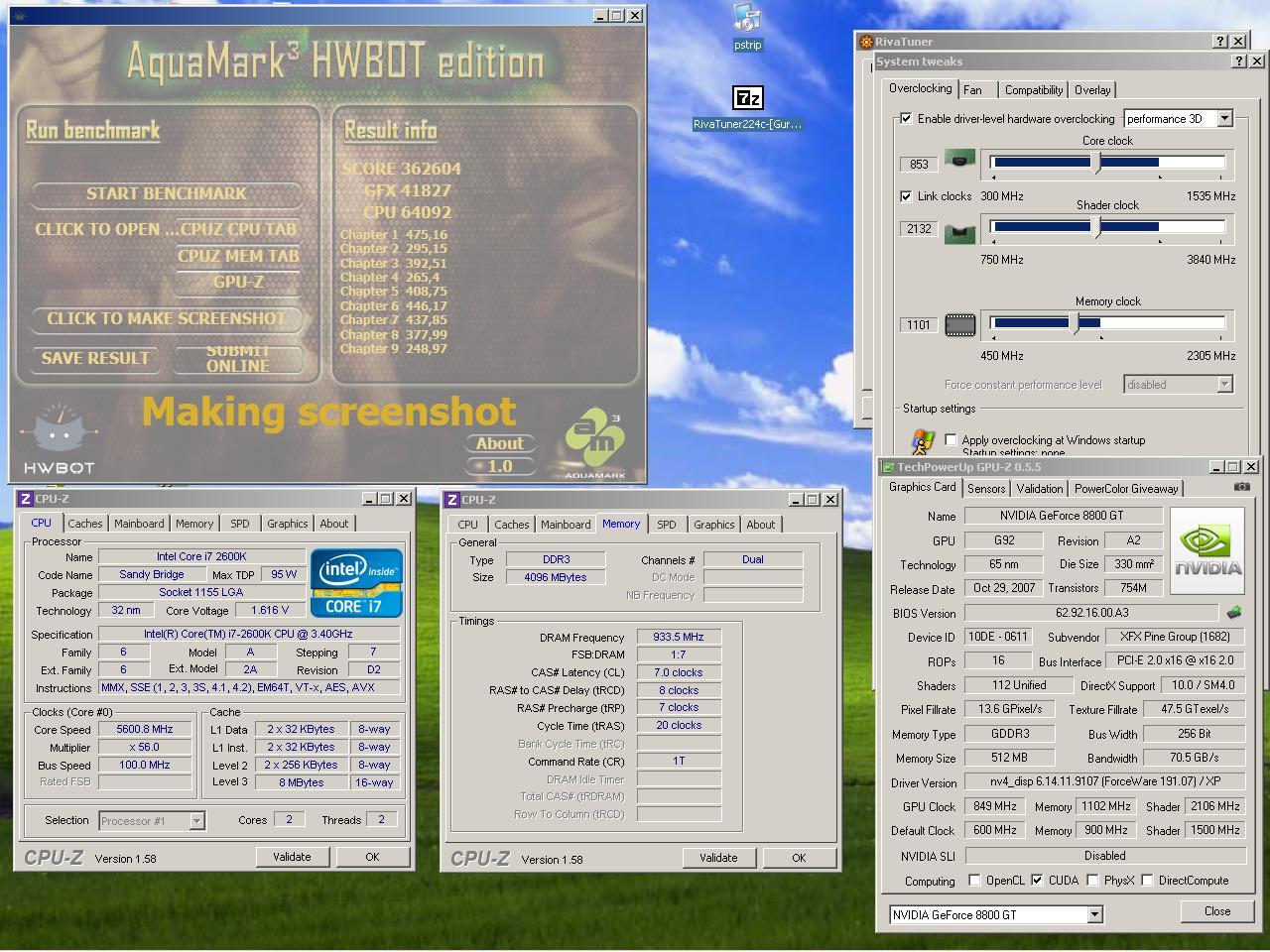The height and width of the screenshot is (952, 1270).
Task: Enable Apply overclocking at Windows startup
Action: click(x=951, y=440)
